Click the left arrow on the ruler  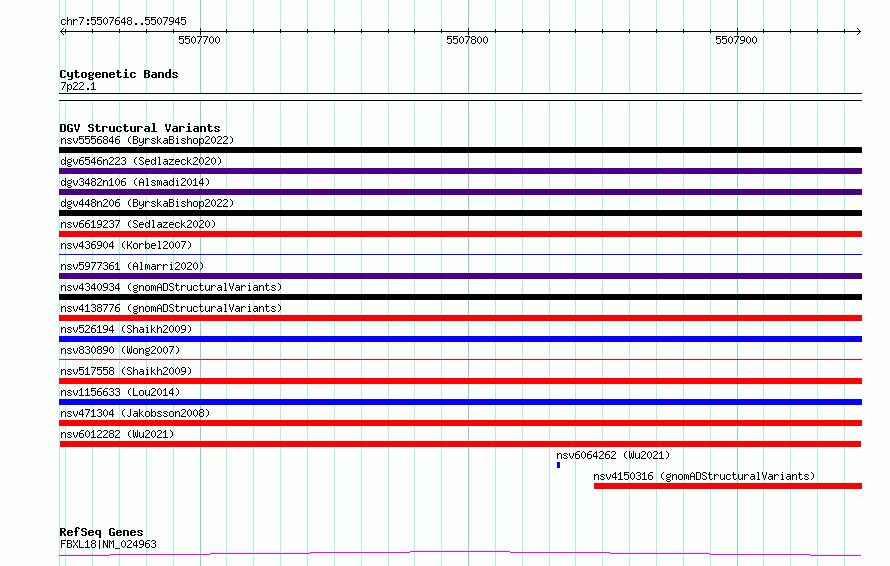pos(63,31)
